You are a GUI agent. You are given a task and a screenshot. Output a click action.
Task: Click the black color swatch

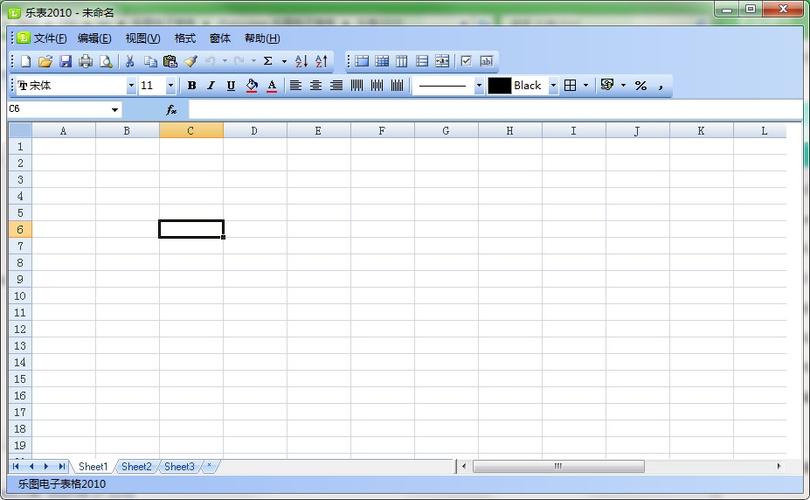point(500,86)
